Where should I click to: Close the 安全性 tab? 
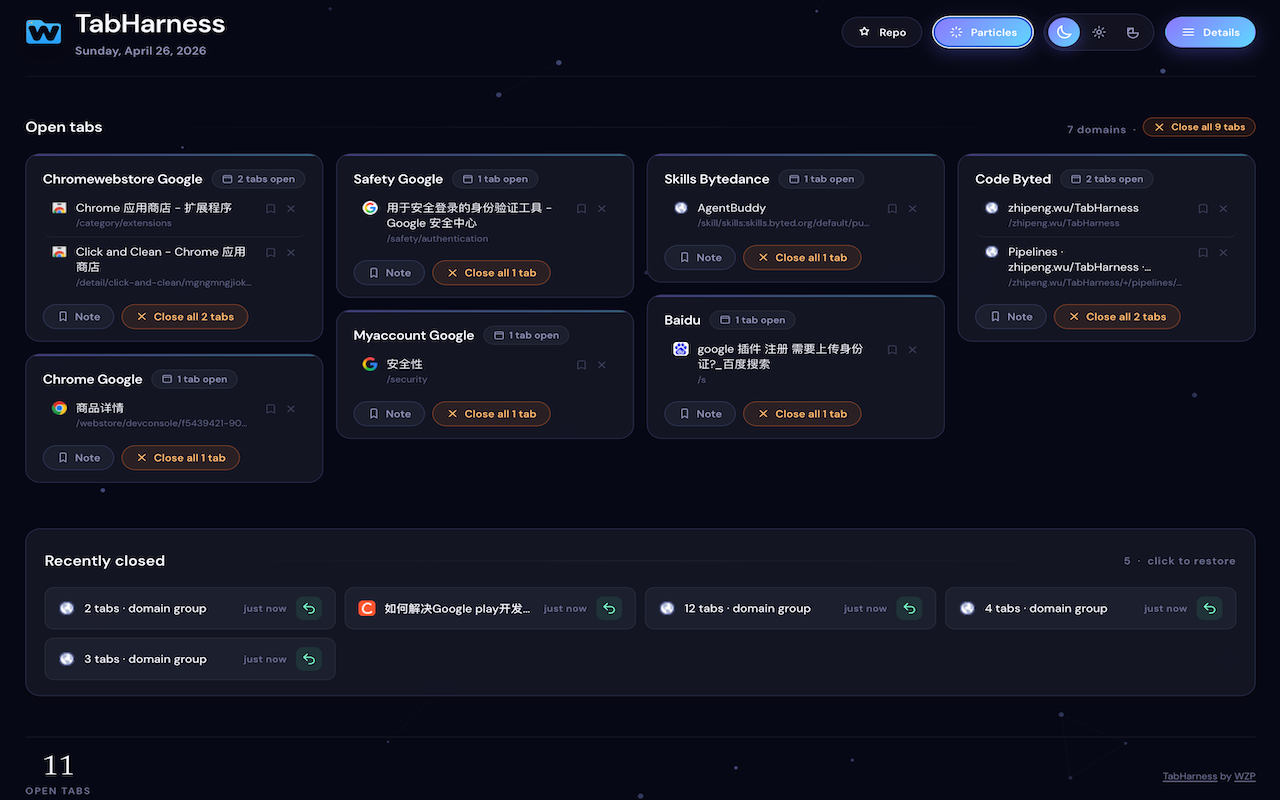(x=602, y=365)
